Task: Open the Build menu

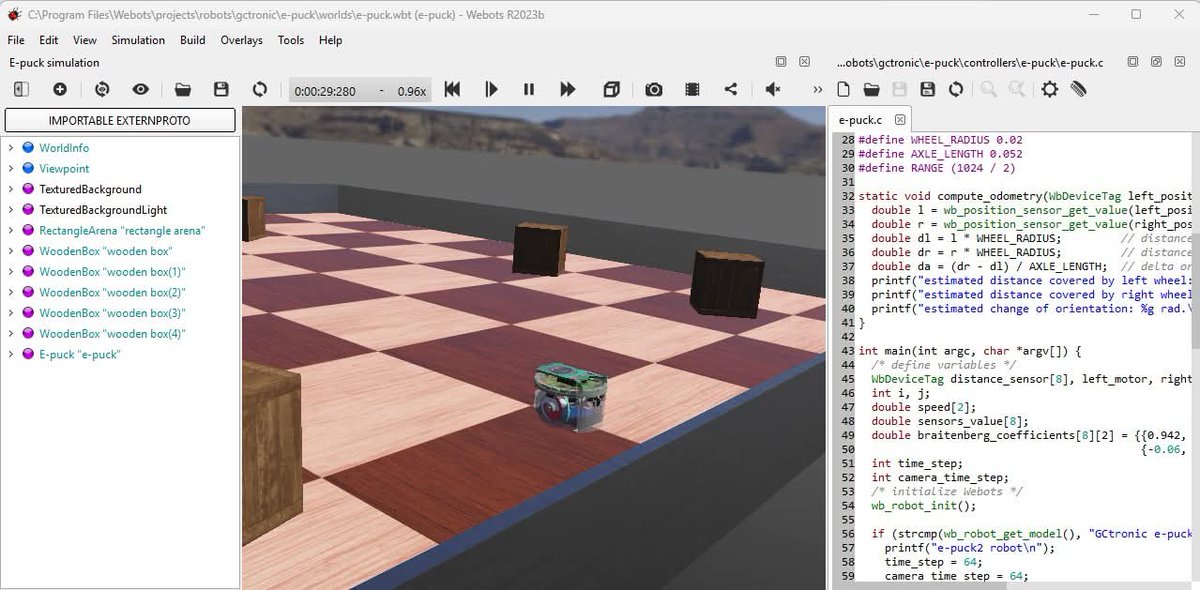Action: pyautogui.click(x=193, y=40)
